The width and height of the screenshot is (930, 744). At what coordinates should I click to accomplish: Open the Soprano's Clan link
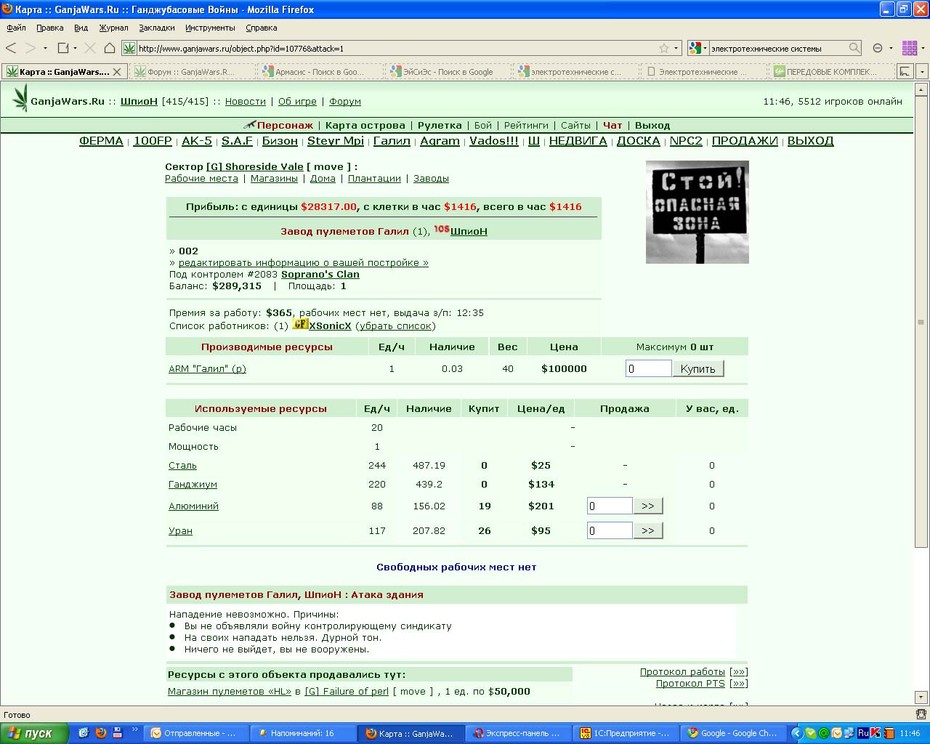pos(320,274)
